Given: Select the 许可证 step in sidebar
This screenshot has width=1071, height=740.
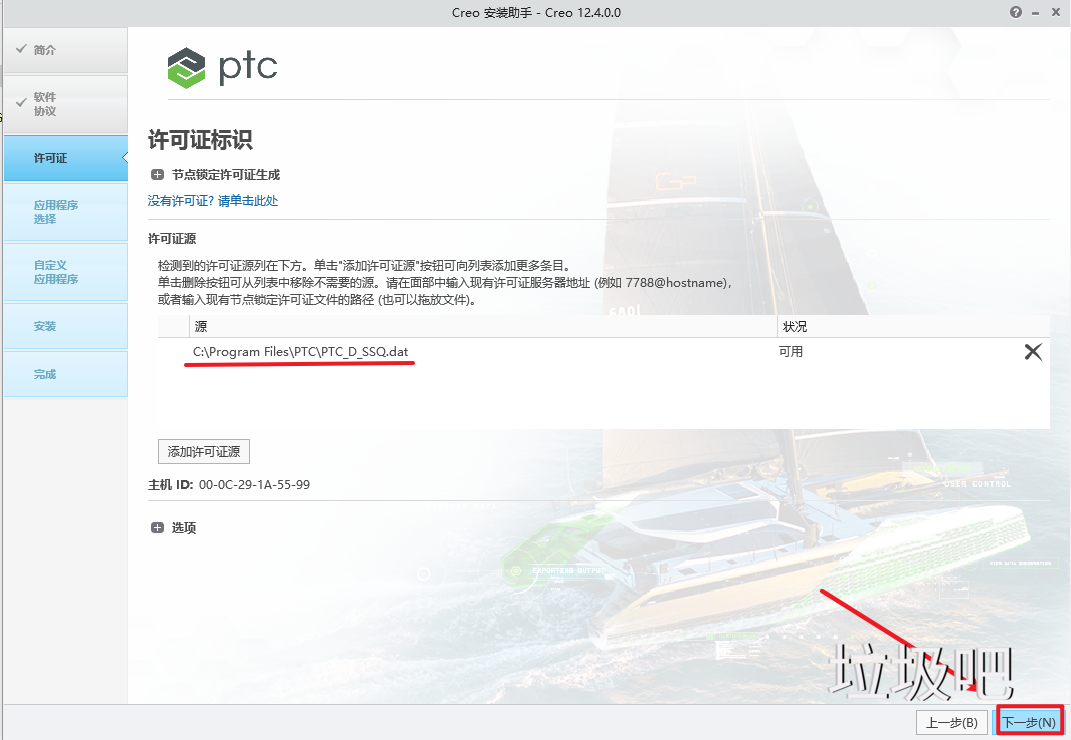Looking at the screenshot, I should pyautogui.click(x=66, y=158).
